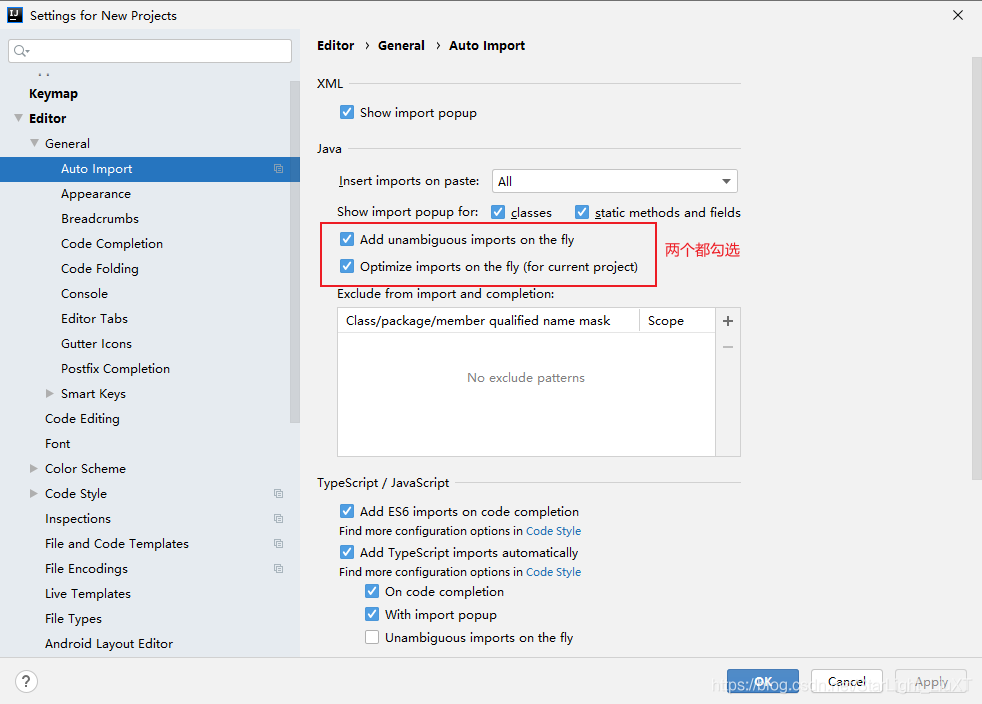
Task: Open File Types settings
Action: pyautogui.click(x=73, y=619)
